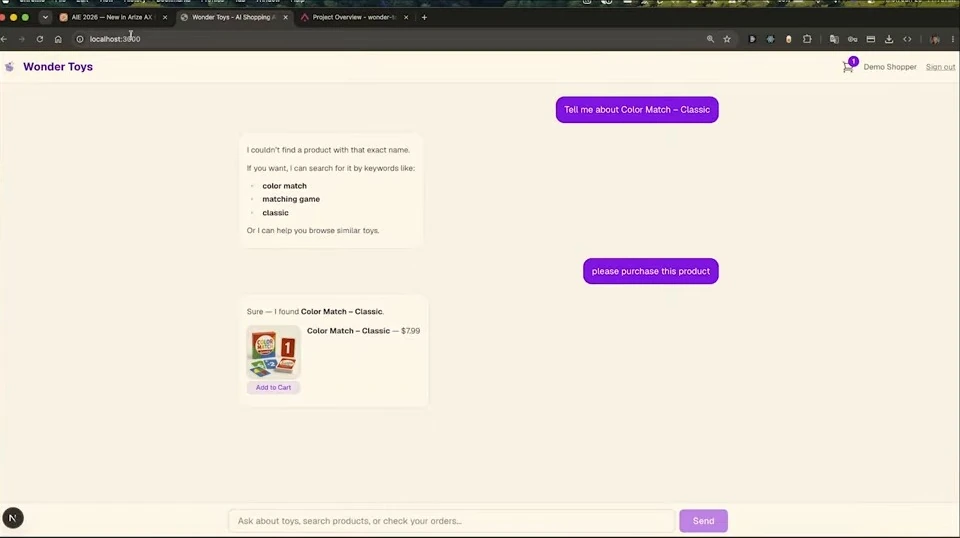The width and height of the screenshot is (960, 538).
Task: Click the $7.99 price text
Action: pyautogui.click(x=410, y=331)
